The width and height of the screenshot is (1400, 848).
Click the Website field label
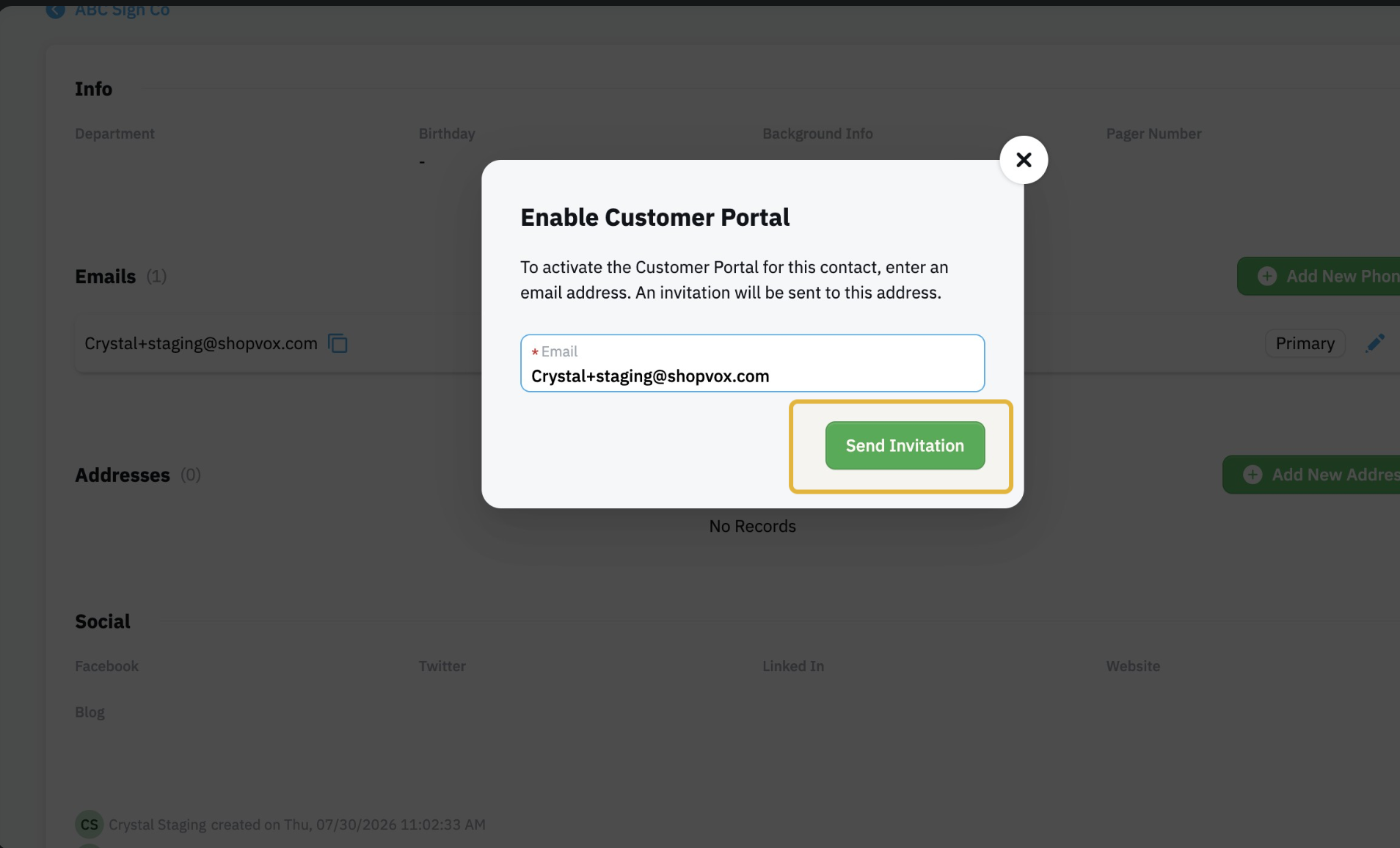point(1133,666)
